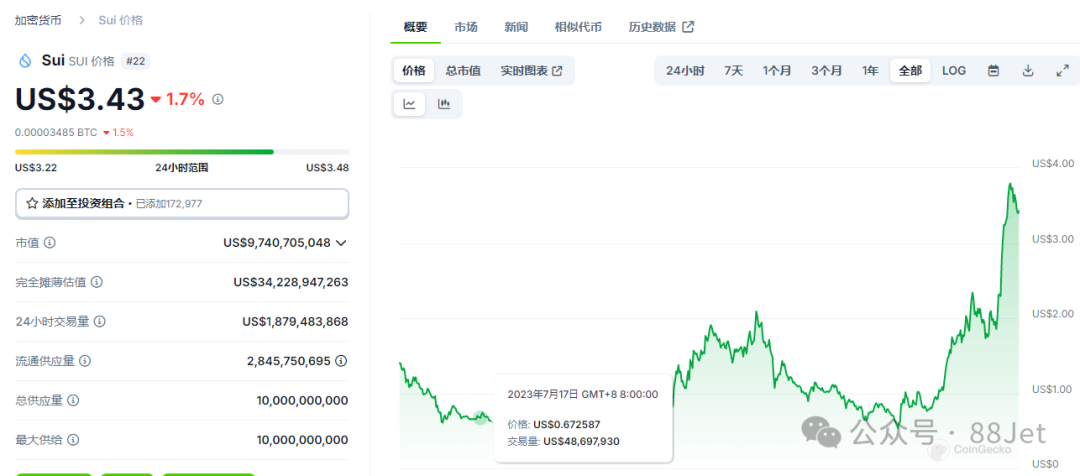Open the 相似代币 tab
Image resolution: width=1080 pixels, height=476 pixels.
tap(579, 27)
